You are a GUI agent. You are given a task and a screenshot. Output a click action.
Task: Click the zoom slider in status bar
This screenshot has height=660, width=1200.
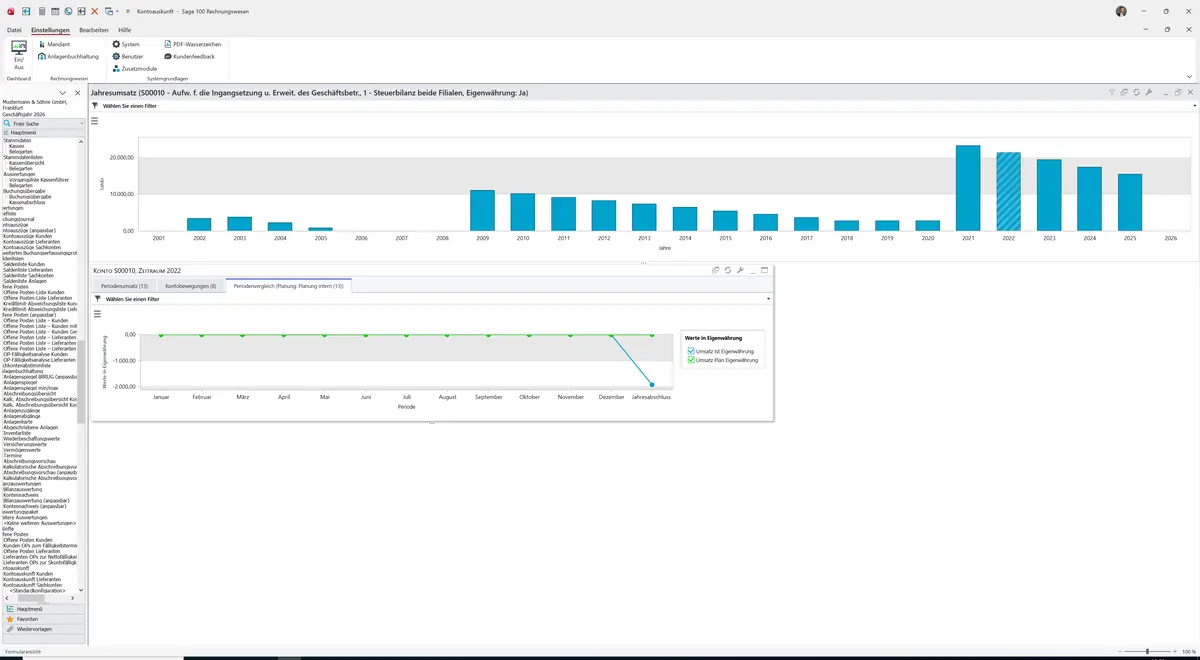pyautogui.click(x=1147, y=651)
